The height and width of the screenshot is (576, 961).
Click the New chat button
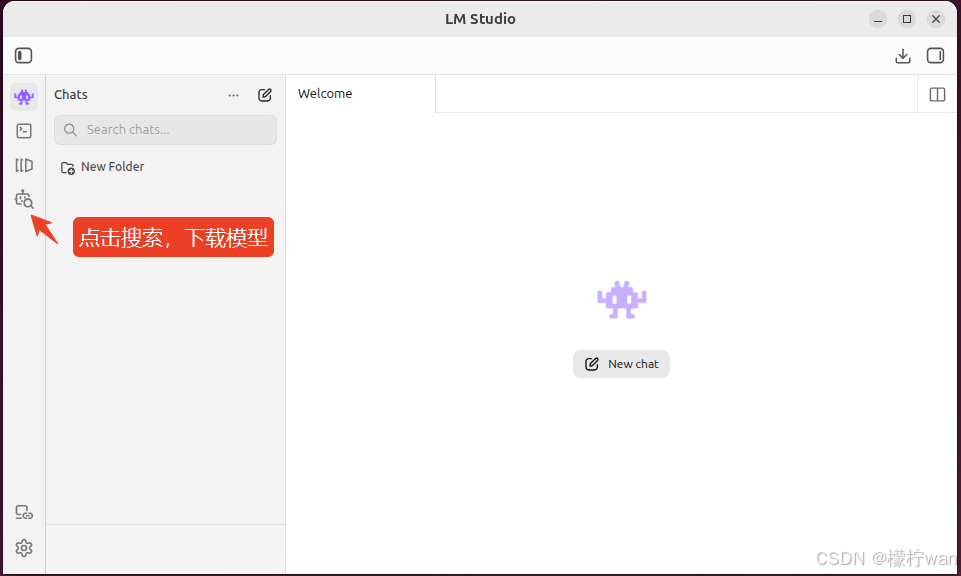click(x=621, y=364)
